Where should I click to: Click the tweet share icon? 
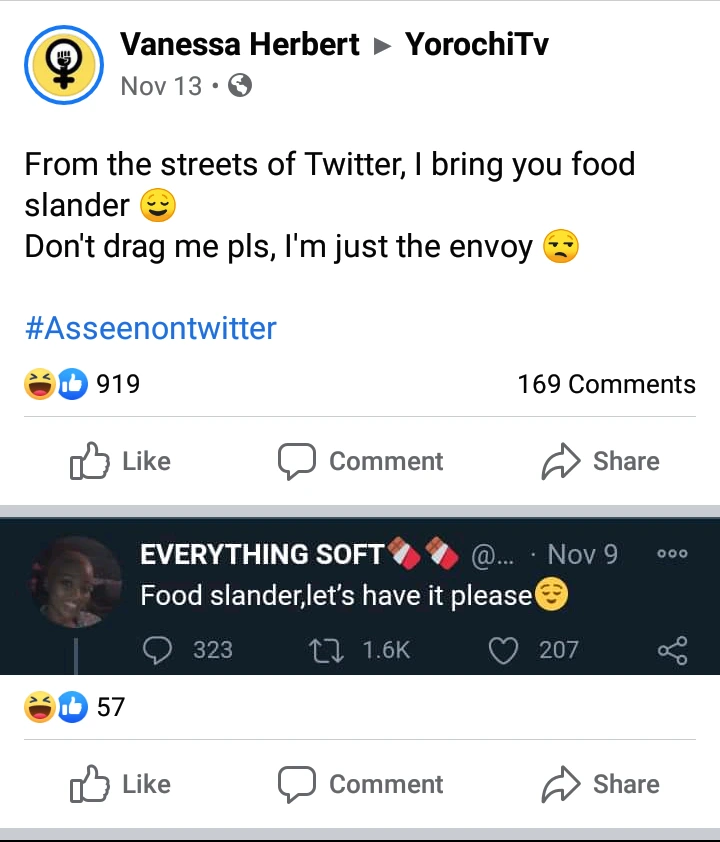click(x=672, y=651)
